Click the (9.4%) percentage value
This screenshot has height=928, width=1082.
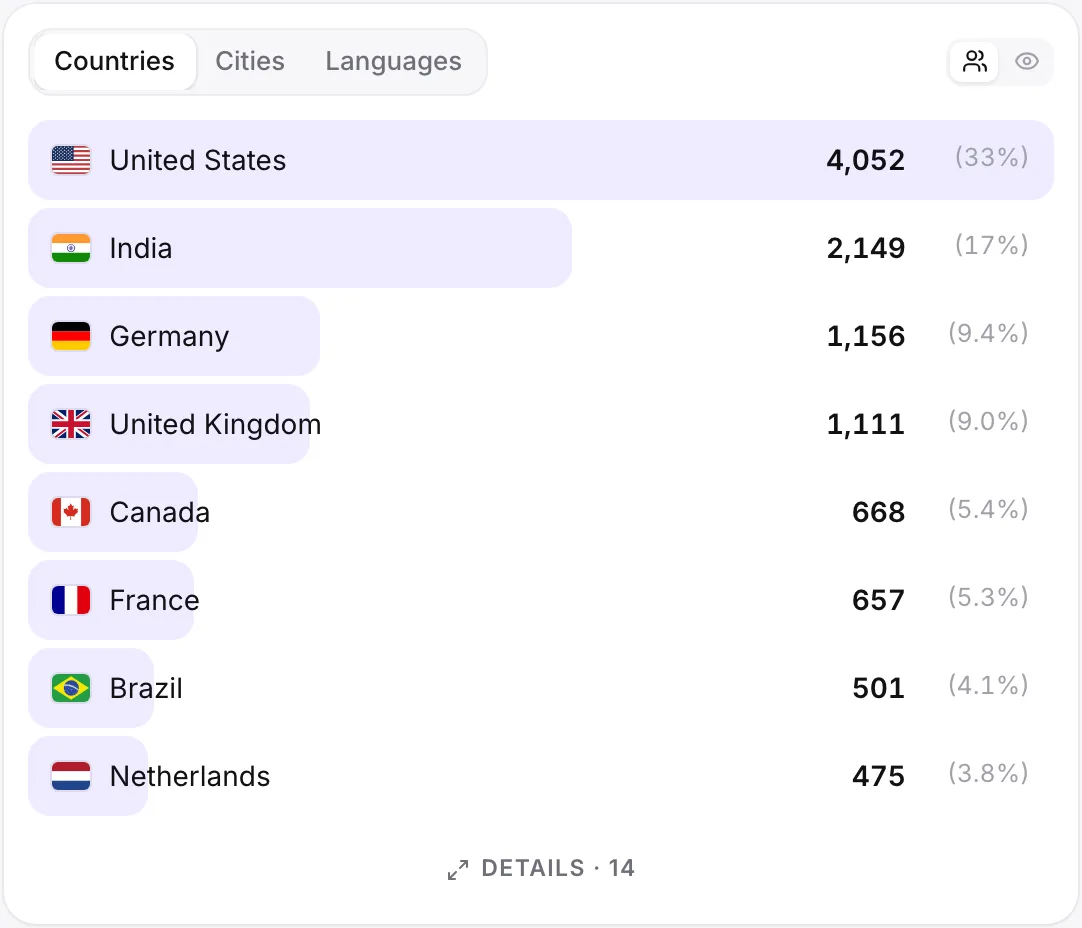tap(988, 333)
